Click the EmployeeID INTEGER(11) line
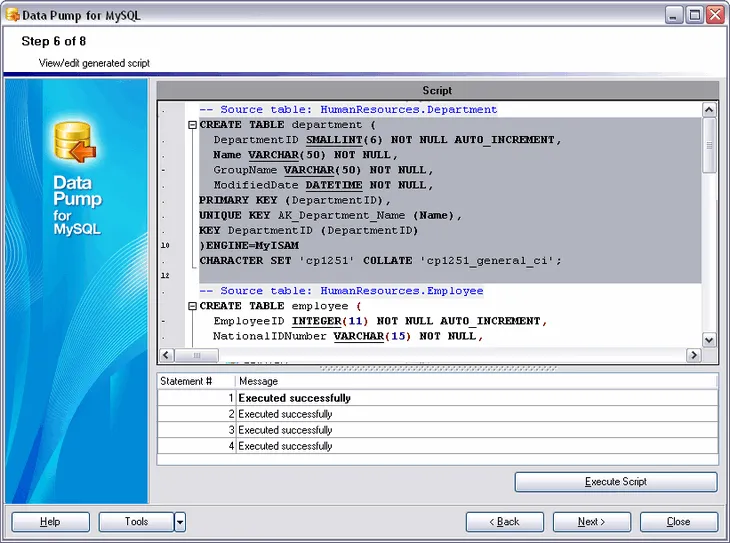This screenshot has width=730, height=543. click(380, 321)
